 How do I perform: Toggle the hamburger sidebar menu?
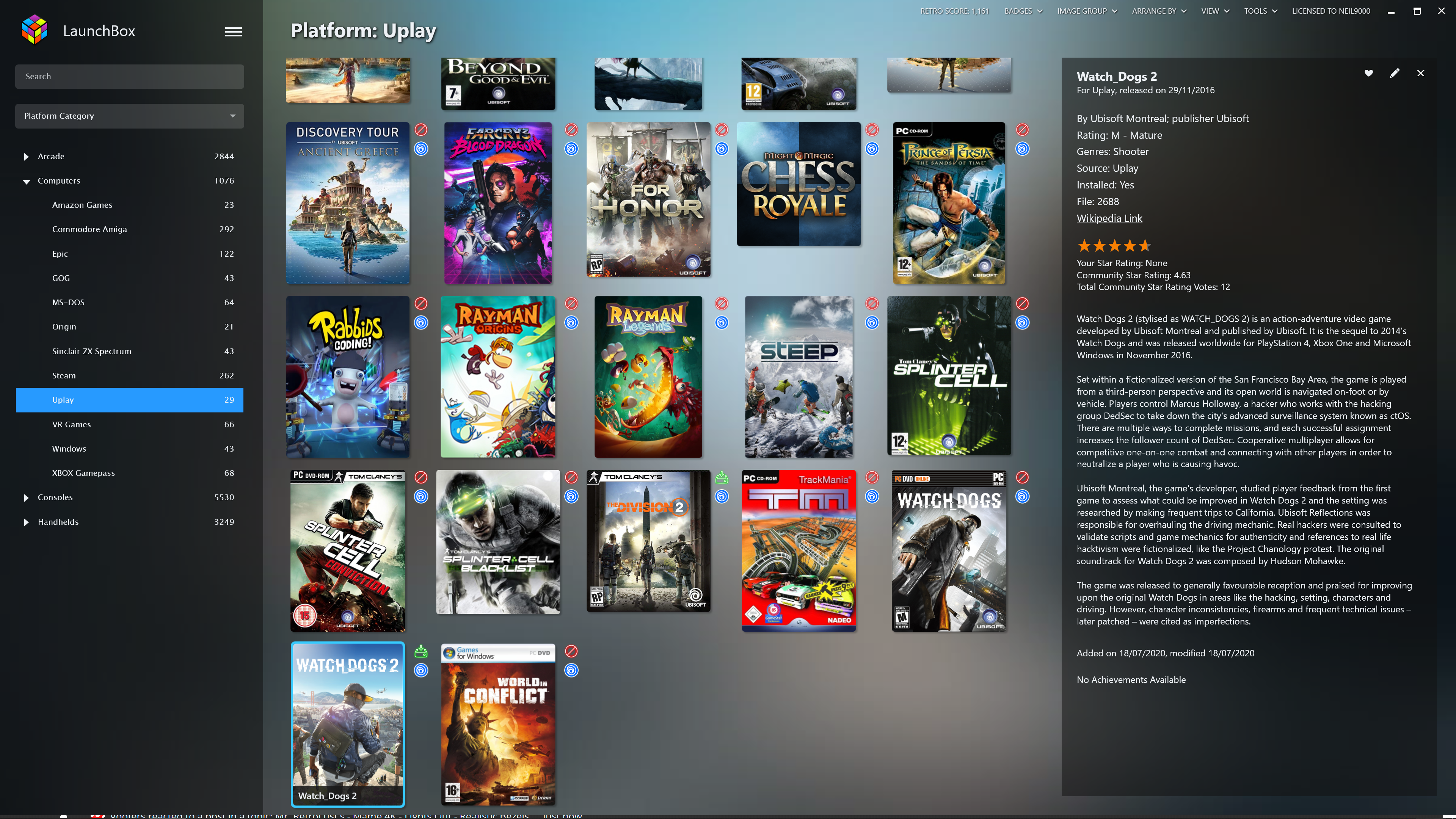pyautogui.click(x=234, y=31)
